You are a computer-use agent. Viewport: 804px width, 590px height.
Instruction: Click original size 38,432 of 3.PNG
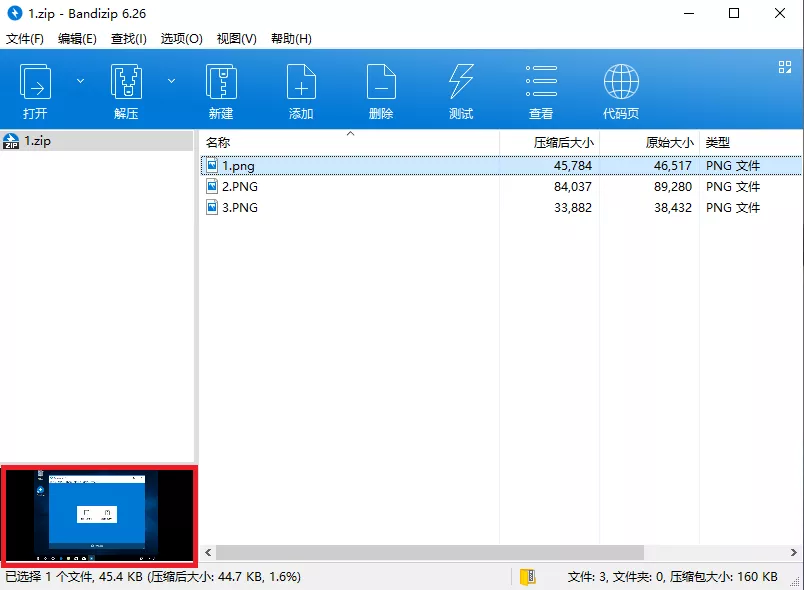673,208
